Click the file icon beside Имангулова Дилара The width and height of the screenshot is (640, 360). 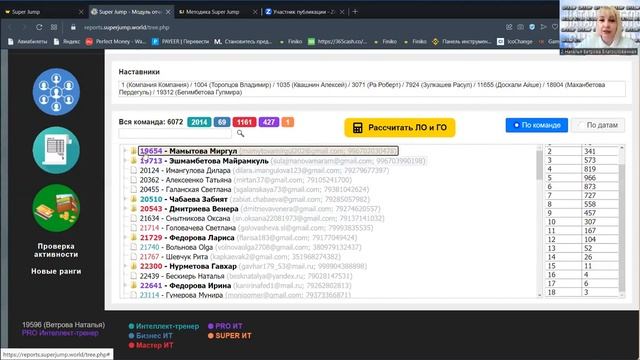[133, 170]
